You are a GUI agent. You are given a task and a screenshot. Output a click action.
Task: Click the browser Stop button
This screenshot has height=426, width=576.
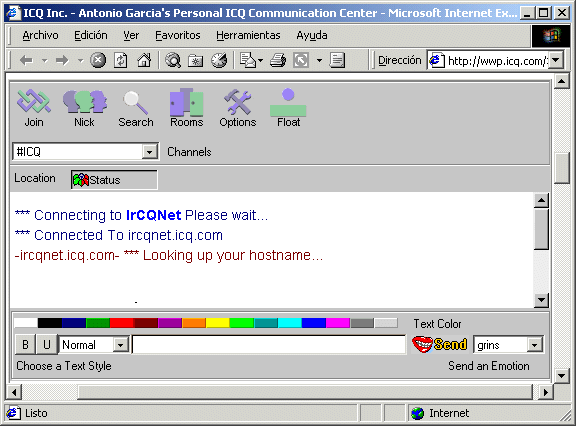pos(98,60)
